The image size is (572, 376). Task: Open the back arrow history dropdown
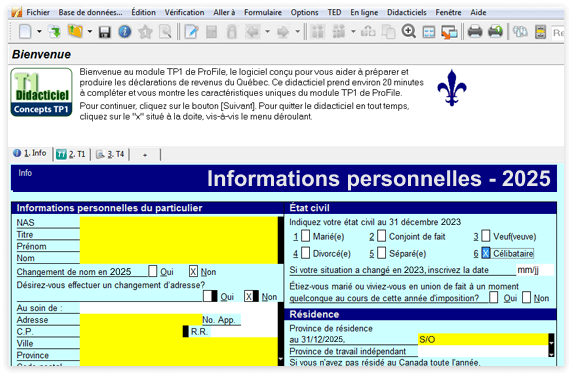coord(267,32)
